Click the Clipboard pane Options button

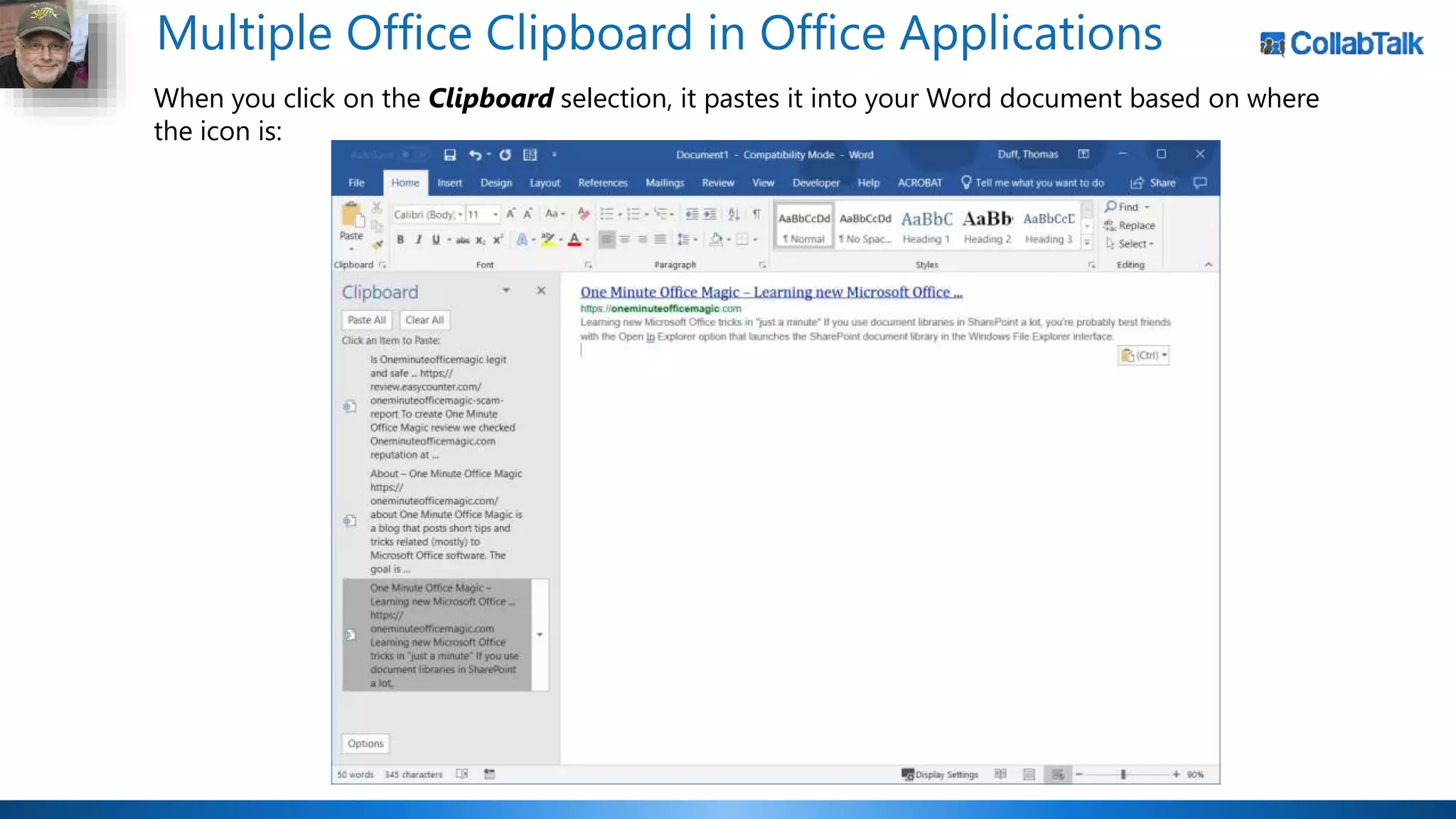365,744
